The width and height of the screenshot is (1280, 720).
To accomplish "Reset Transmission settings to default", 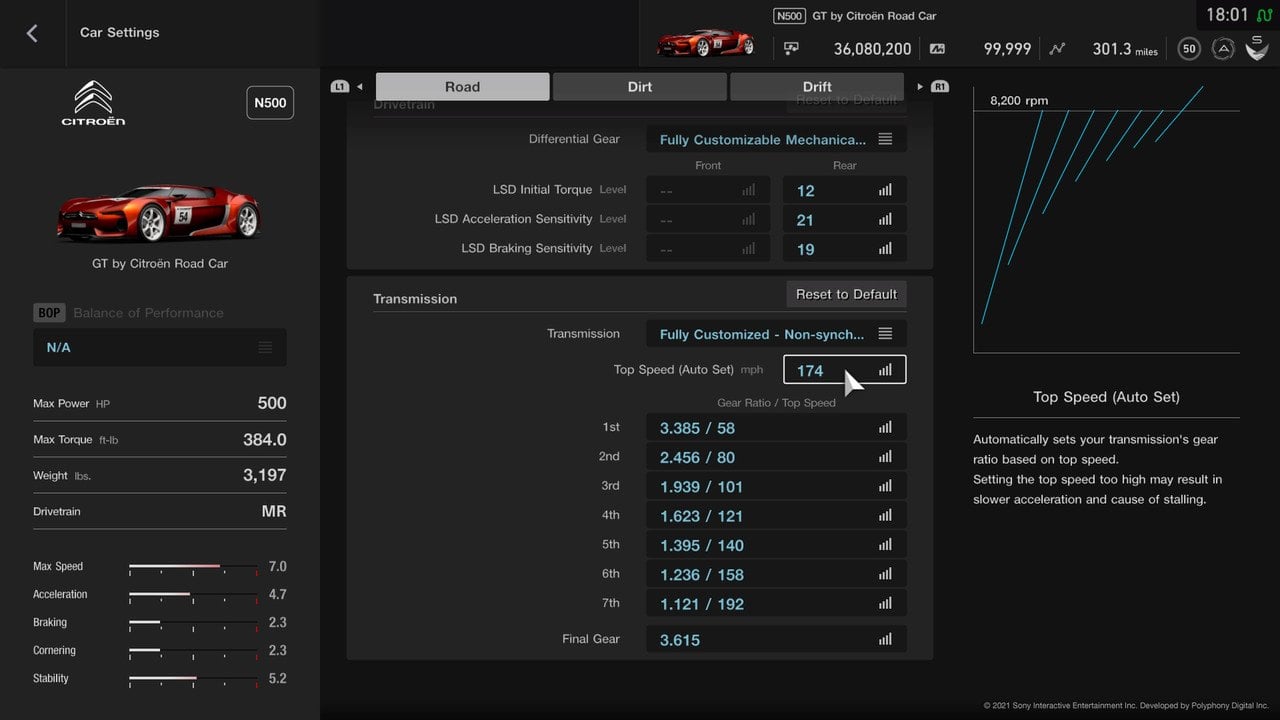I will pos(846,294).
